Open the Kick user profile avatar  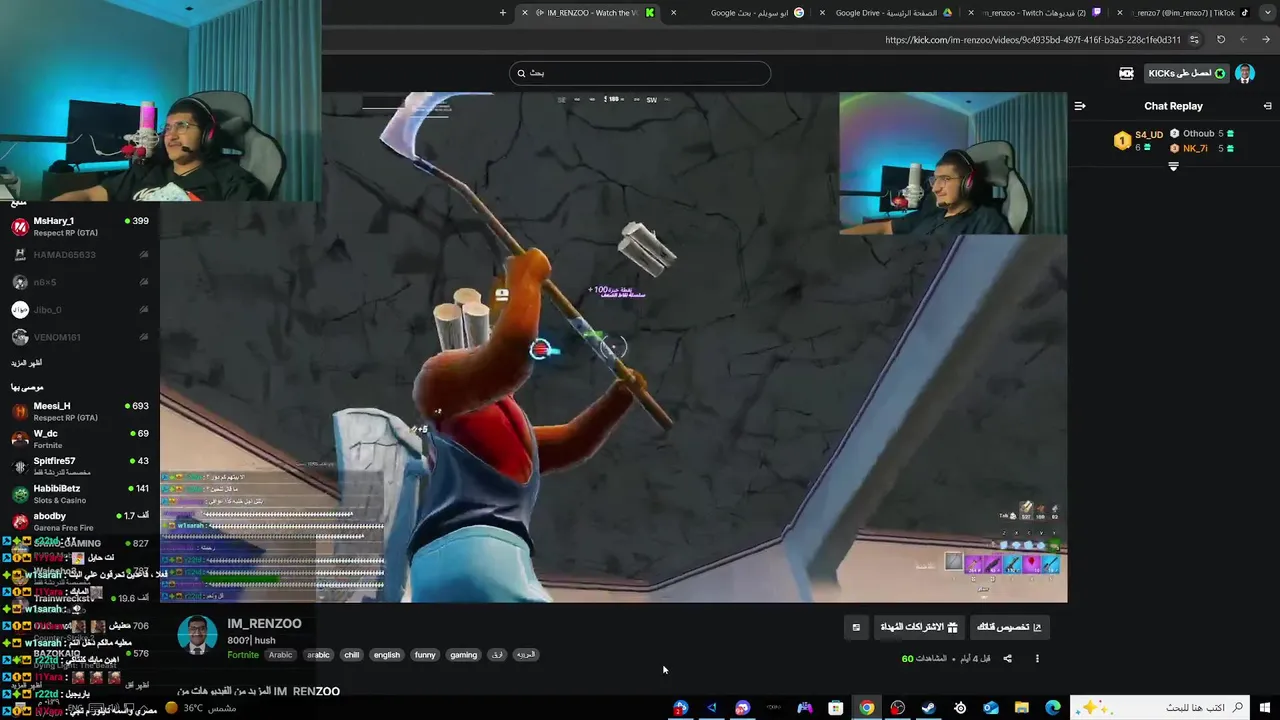pos(1245,73)
